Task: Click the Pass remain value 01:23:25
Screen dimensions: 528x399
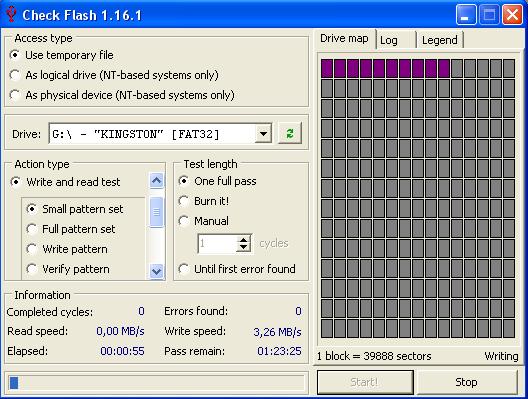Action: [279, 351]
